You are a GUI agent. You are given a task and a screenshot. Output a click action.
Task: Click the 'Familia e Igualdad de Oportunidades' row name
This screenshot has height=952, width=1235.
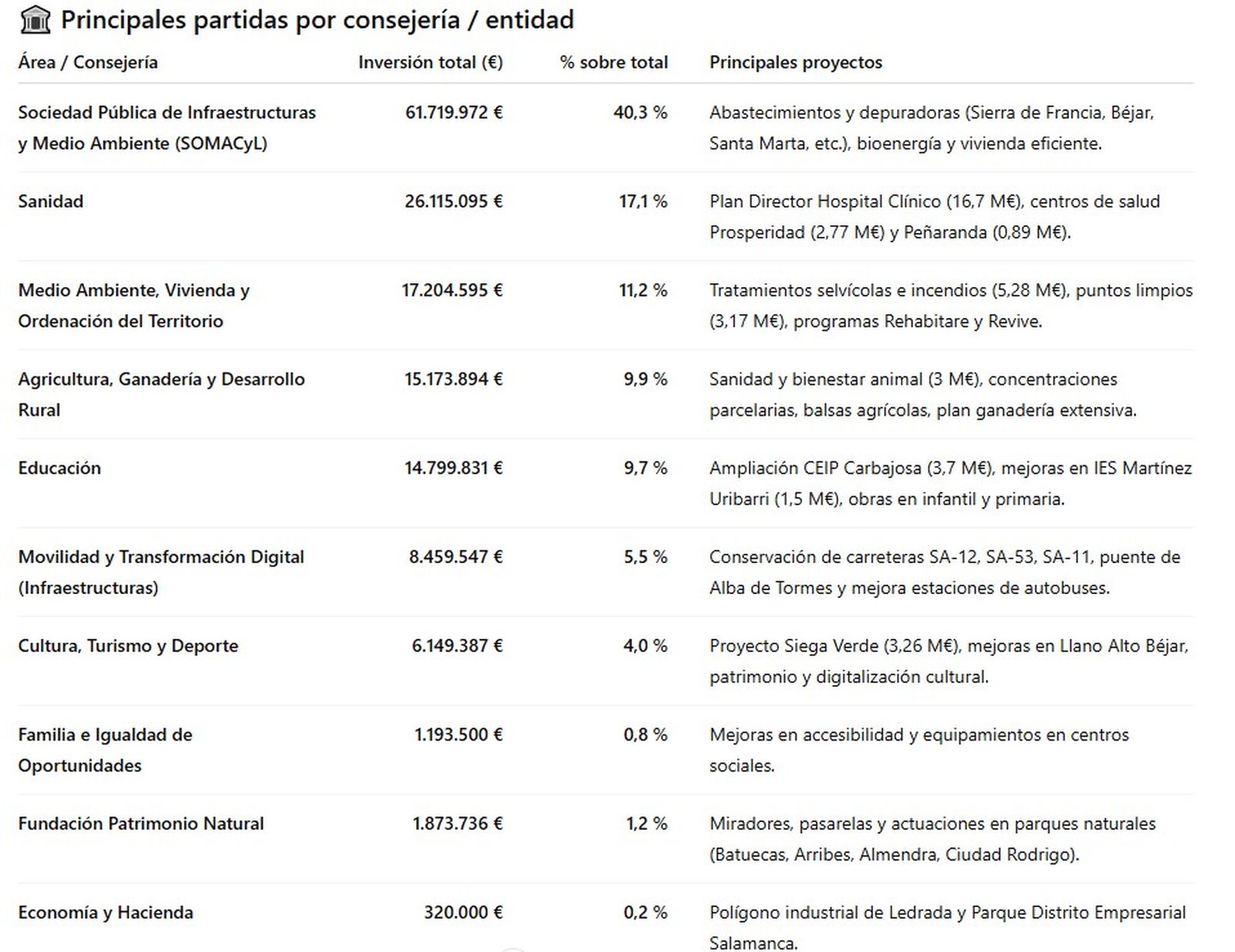click(x=105, y=750)
